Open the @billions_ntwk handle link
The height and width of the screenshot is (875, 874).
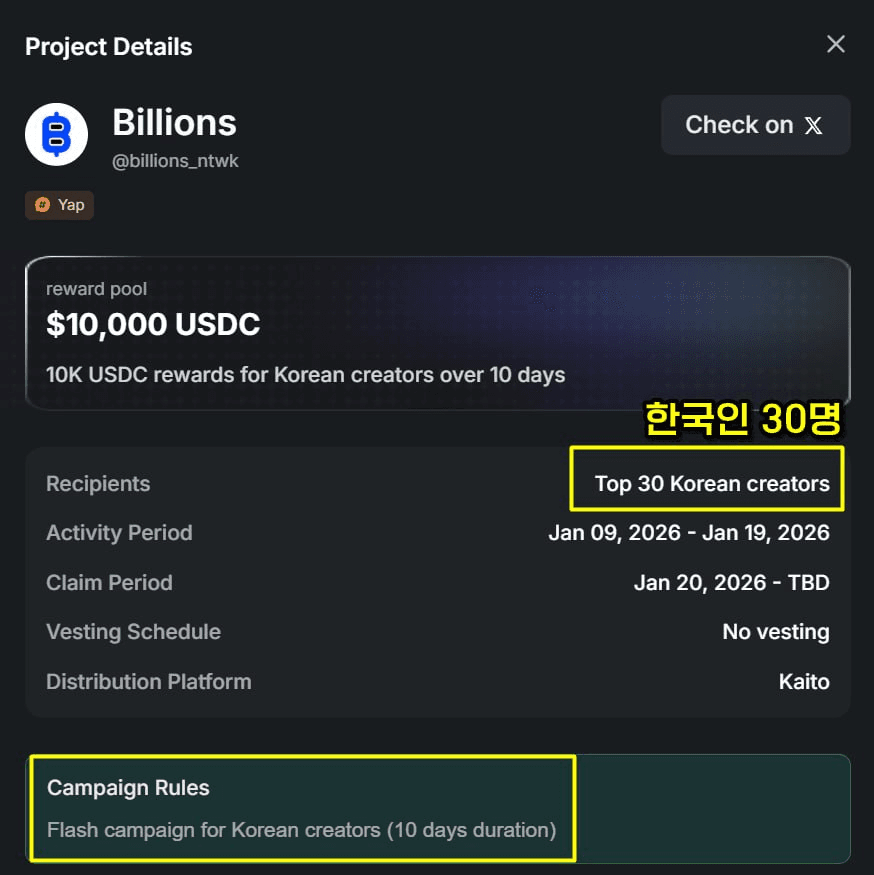coord(175,161)
